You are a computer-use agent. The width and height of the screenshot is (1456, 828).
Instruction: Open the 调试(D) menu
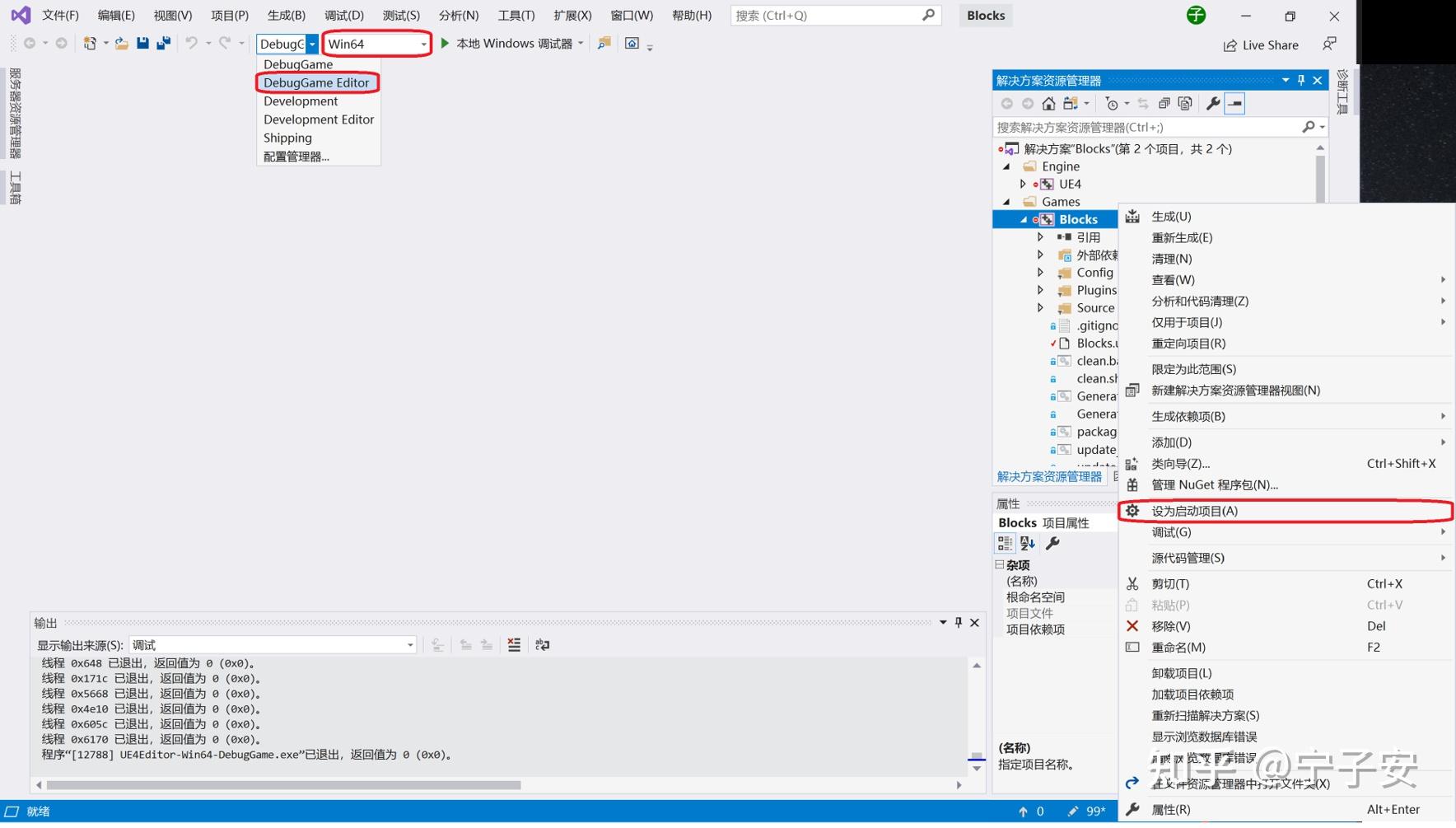[x=343, y=14]
